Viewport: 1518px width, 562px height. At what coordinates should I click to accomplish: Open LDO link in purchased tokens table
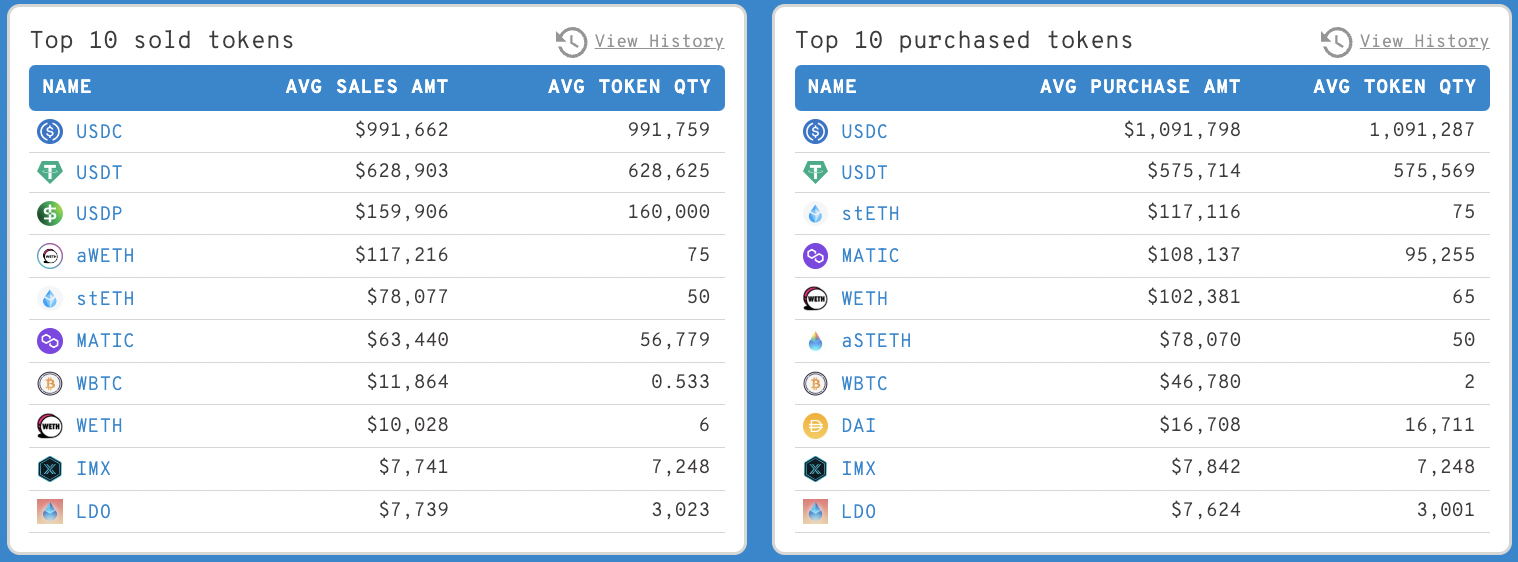[x=858, y=512]
